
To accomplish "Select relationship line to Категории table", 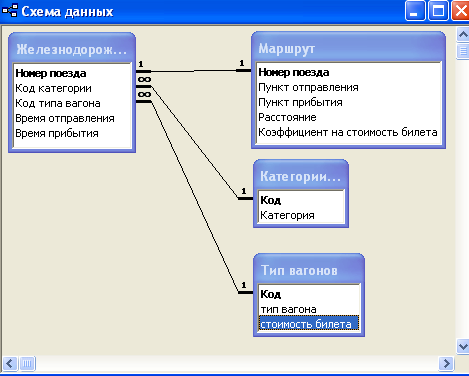I will coord(195,142).
